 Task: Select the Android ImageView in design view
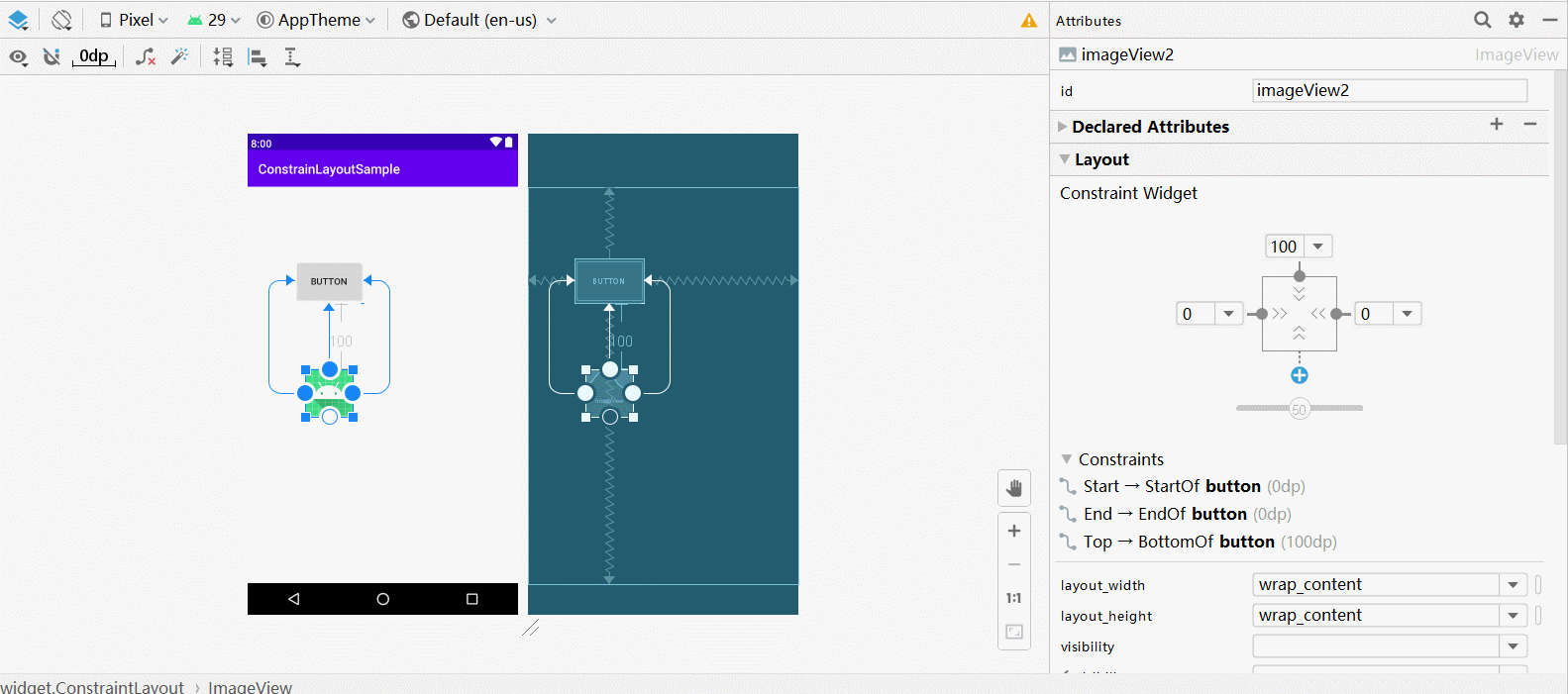[x=329, y=393]
